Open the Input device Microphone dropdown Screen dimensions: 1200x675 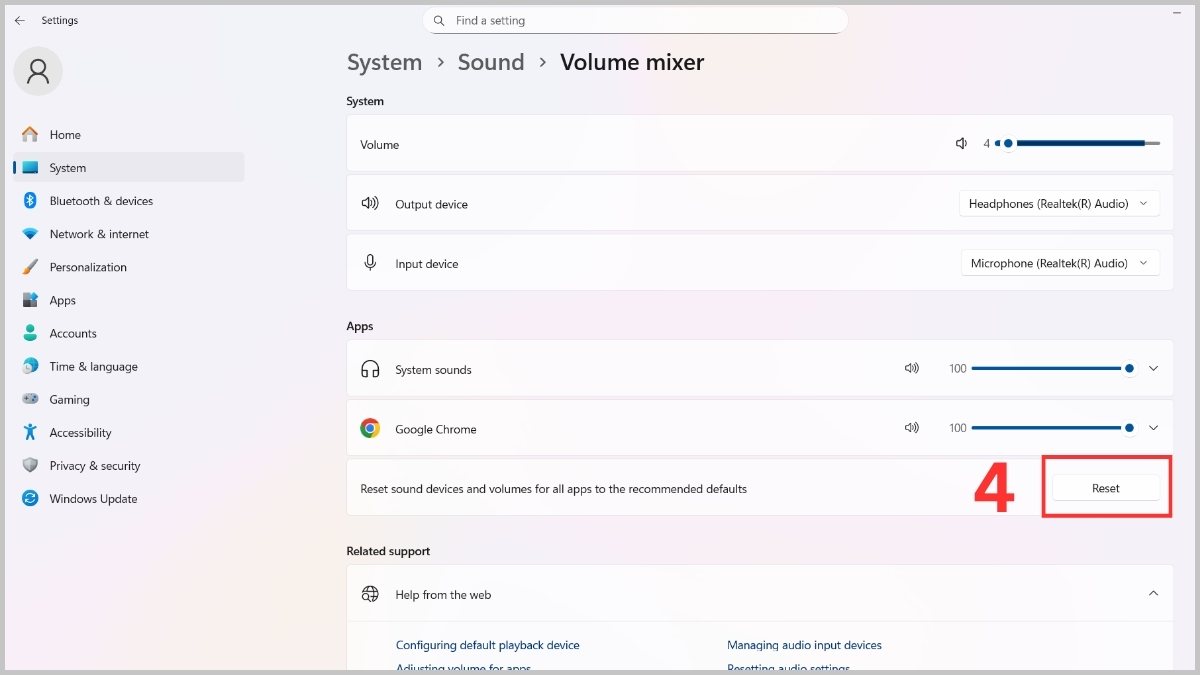(x=1059, y=264)
